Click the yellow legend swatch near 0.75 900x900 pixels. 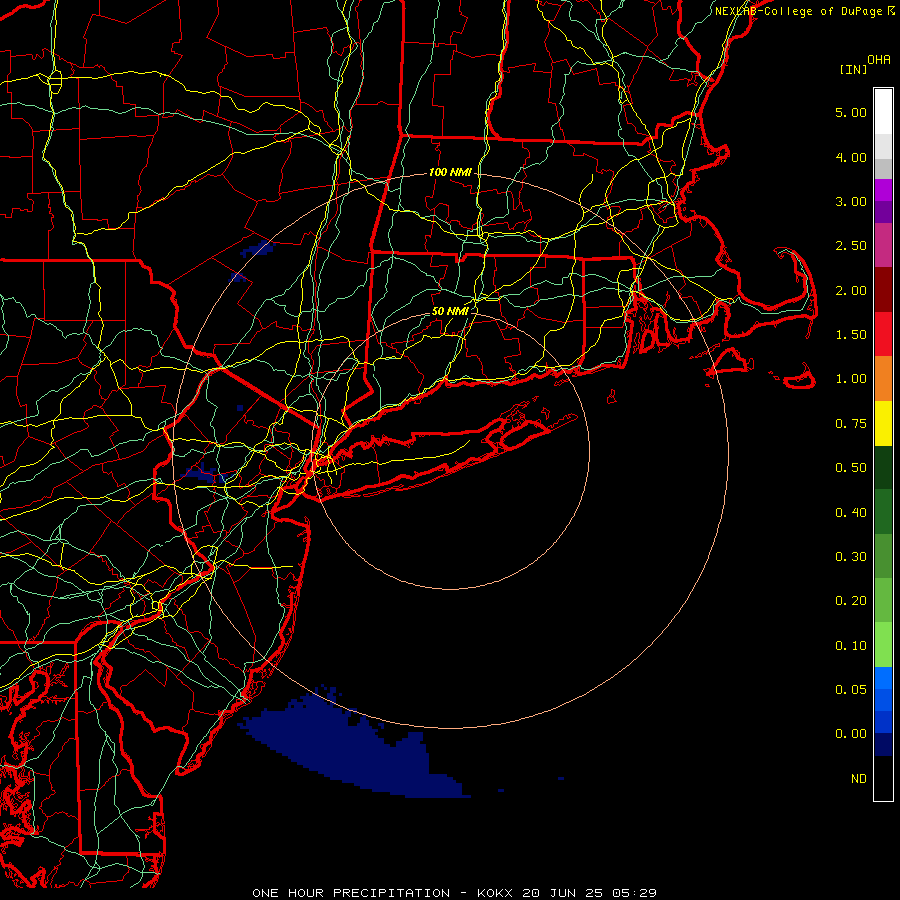tap(883, 423)
